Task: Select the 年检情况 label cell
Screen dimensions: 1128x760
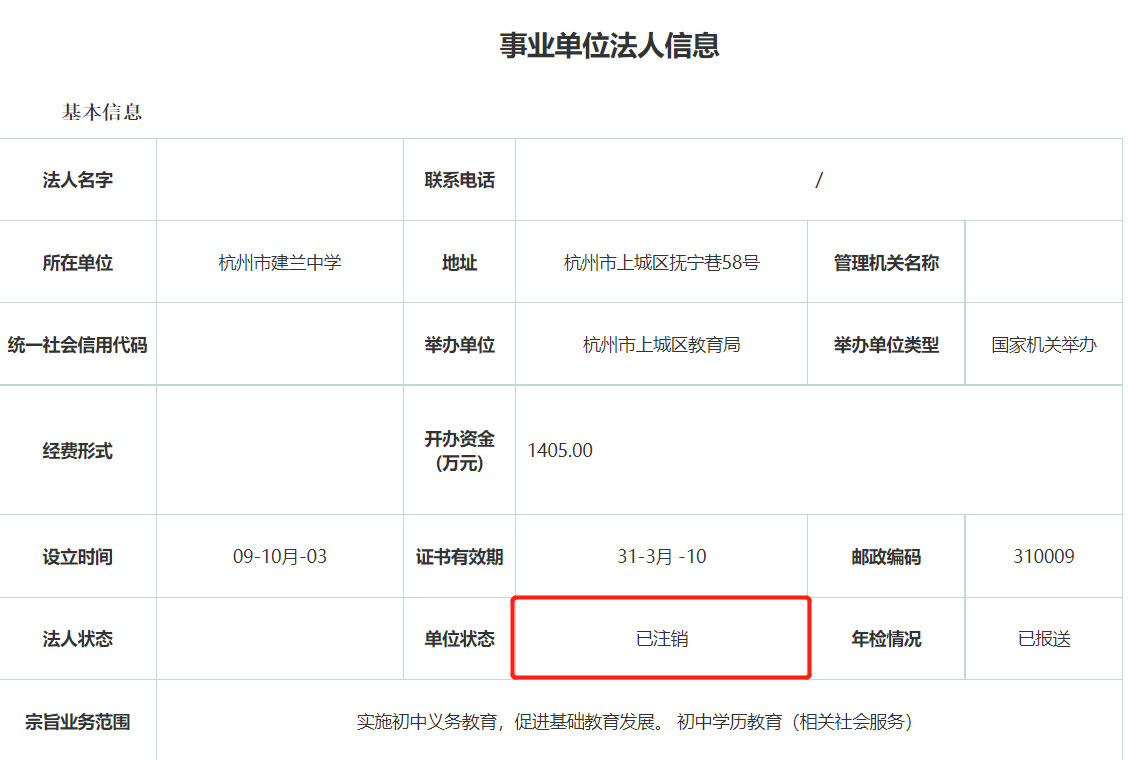Action: click(886, 638)
